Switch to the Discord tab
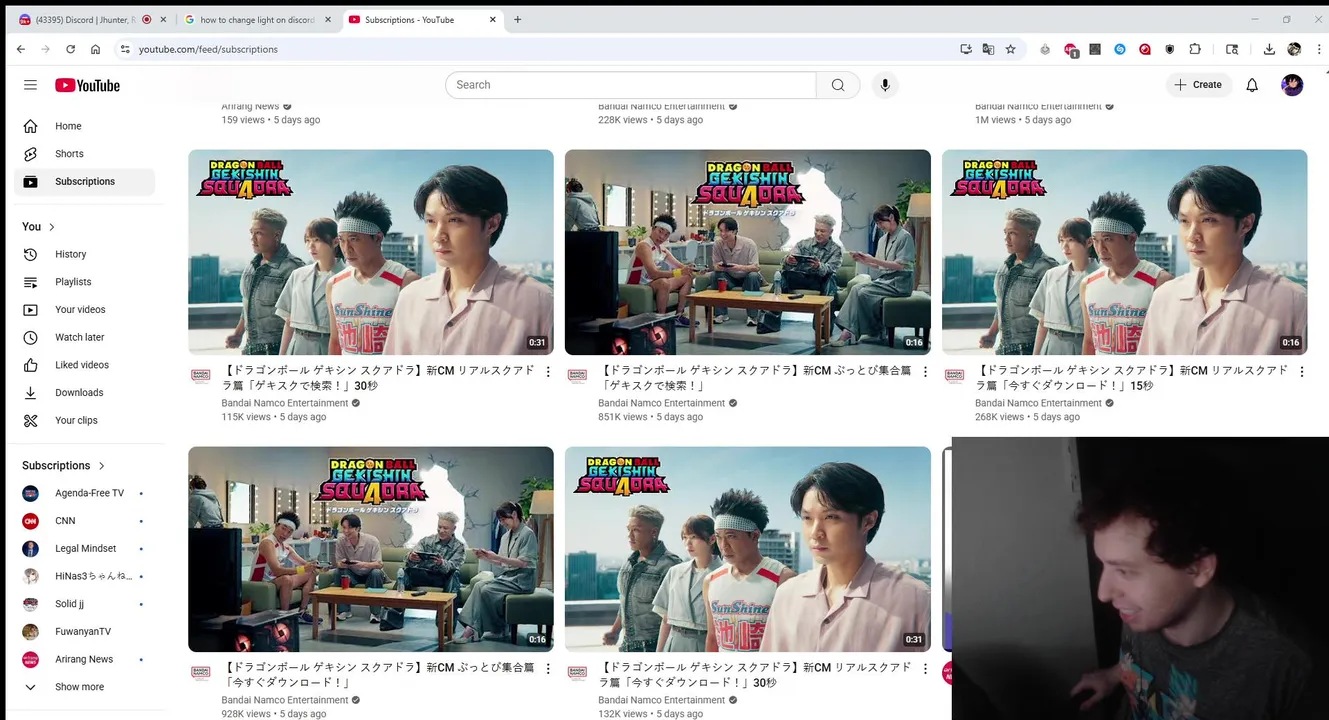This screenshot has height=720, width=1329. click(90, 19)
